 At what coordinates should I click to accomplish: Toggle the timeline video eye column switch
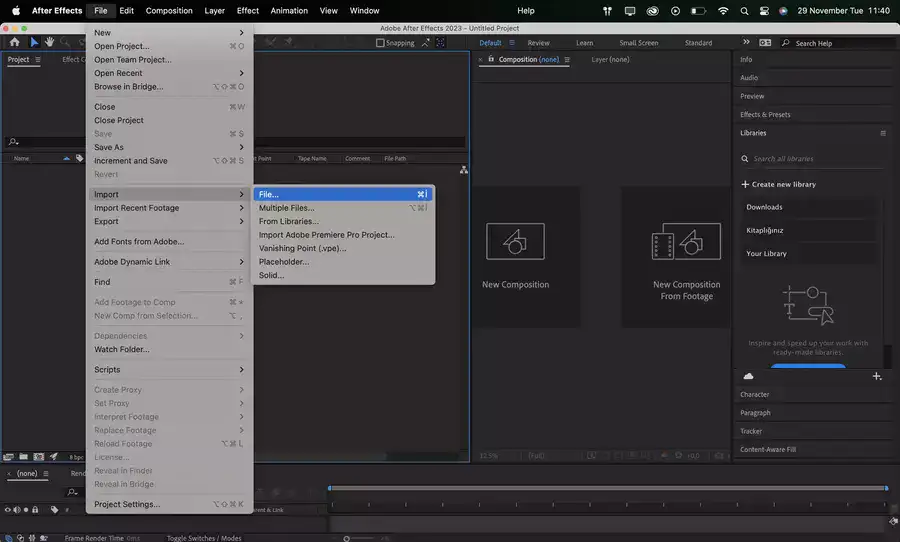pos(7,509)
